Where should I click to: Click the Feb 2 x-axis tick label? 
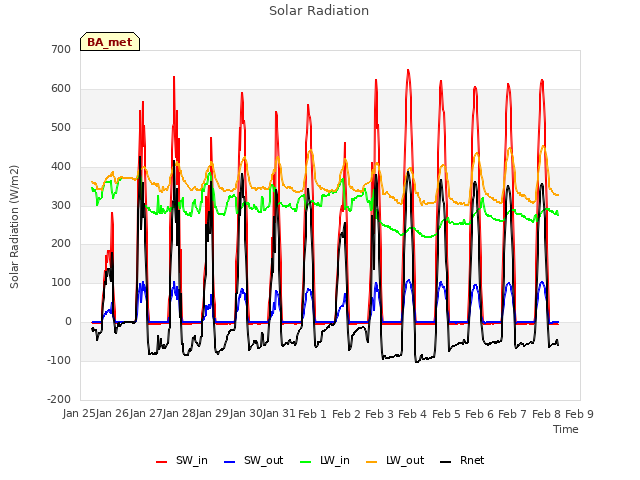coord(346,414)
